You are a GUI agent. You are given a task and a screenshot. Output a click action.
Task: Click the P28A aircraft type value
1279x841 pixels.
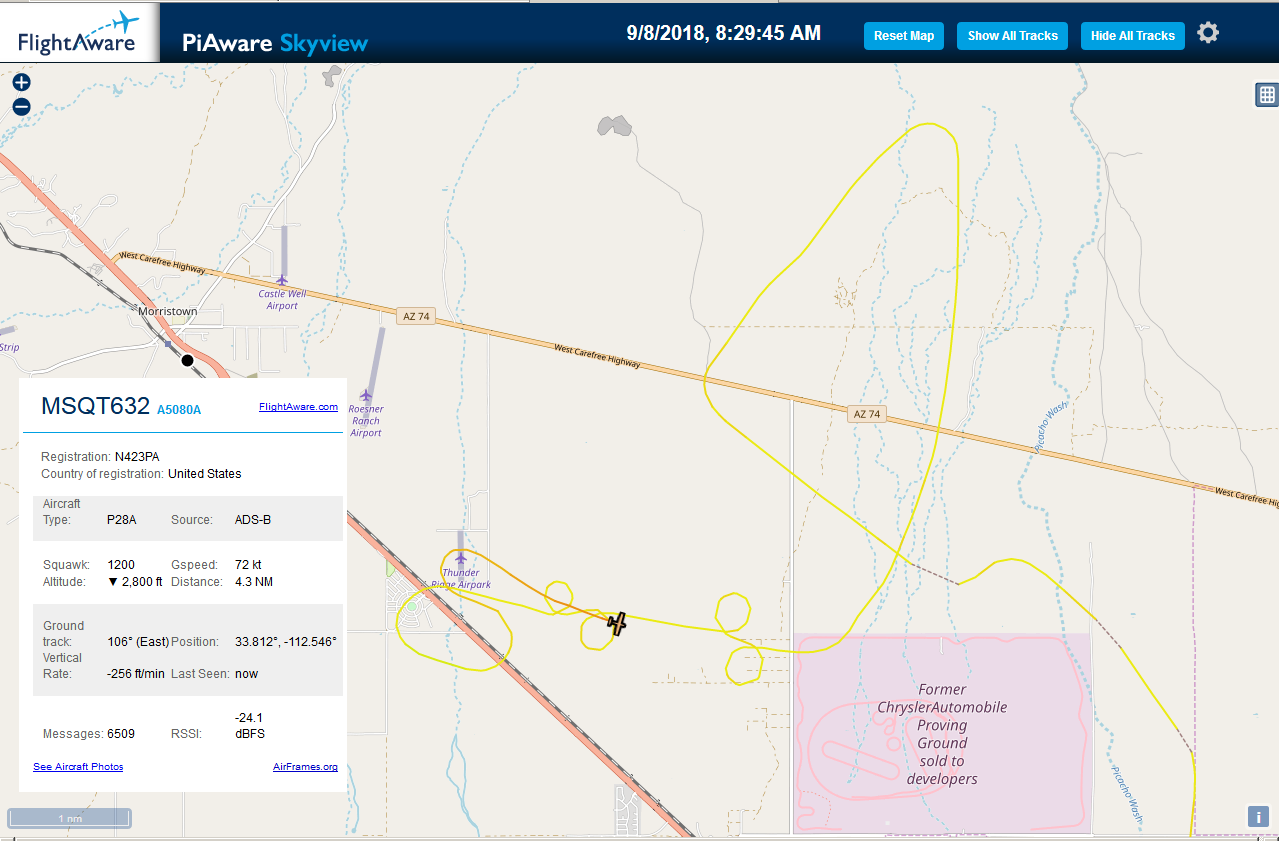pyautogui.click(x=122, y=520)
